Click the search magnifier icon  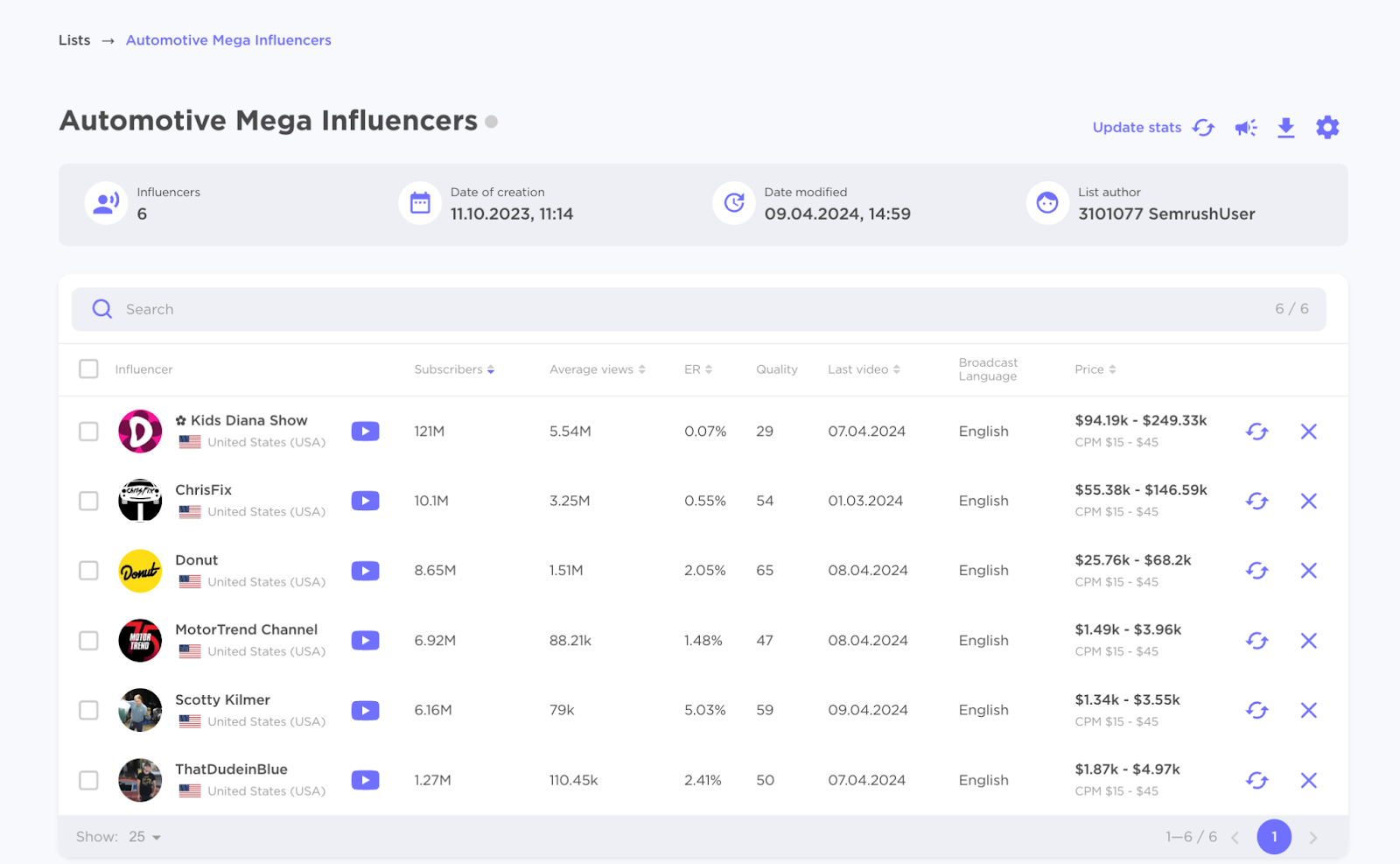click(x=101, y=308)
